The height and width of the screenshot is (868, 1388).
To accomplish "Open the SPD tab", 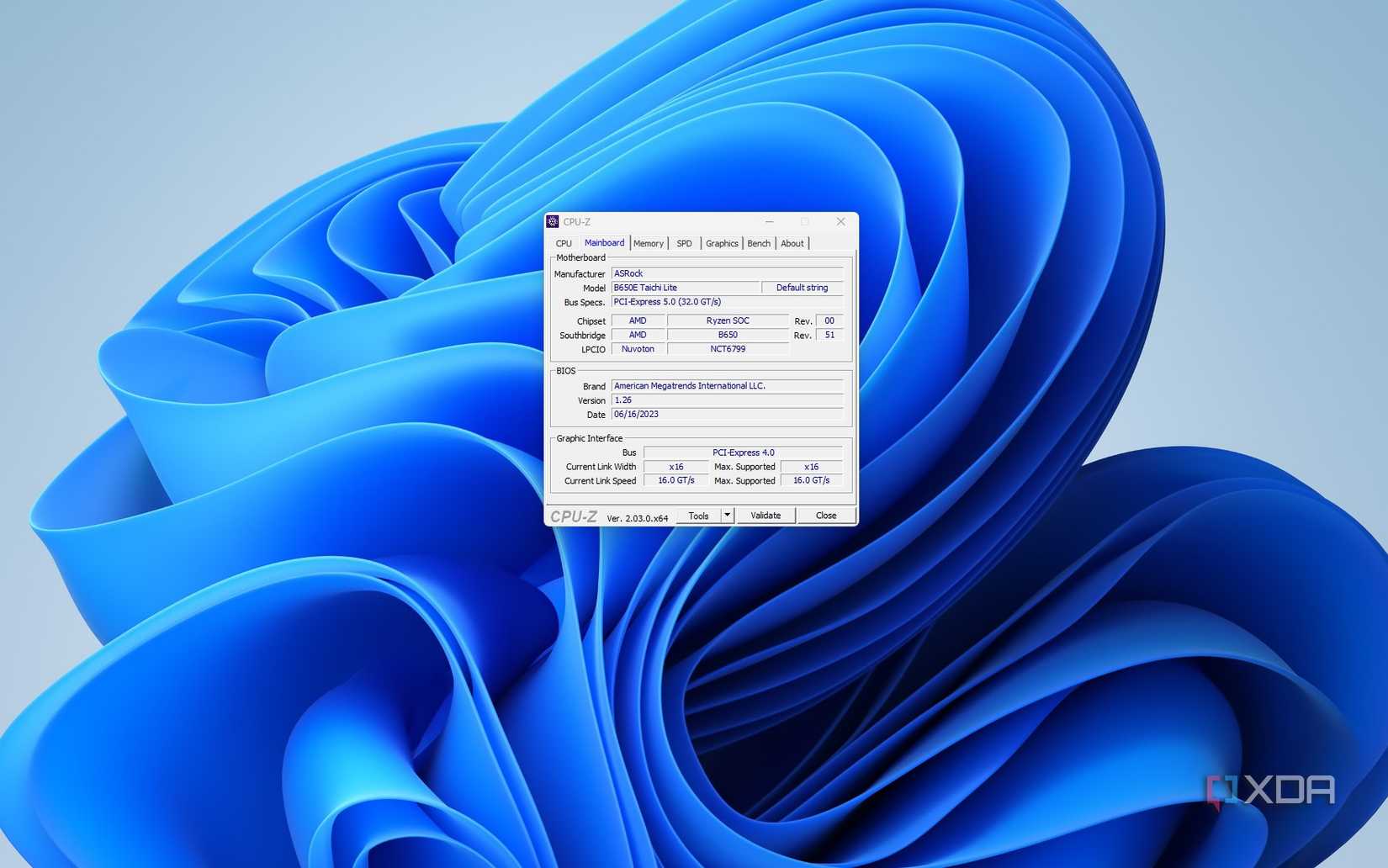I will pyautogui.click(x=685, y=244).
